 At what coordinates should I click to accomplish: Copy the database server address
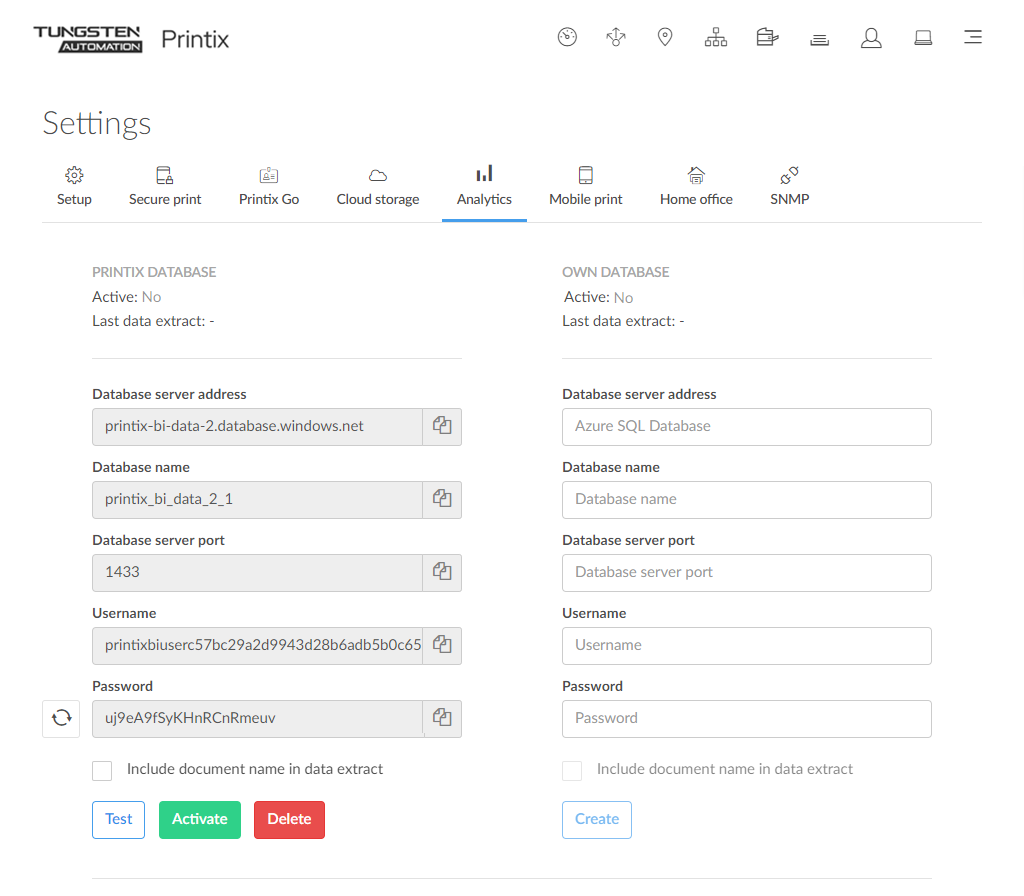tap(442, 426)
